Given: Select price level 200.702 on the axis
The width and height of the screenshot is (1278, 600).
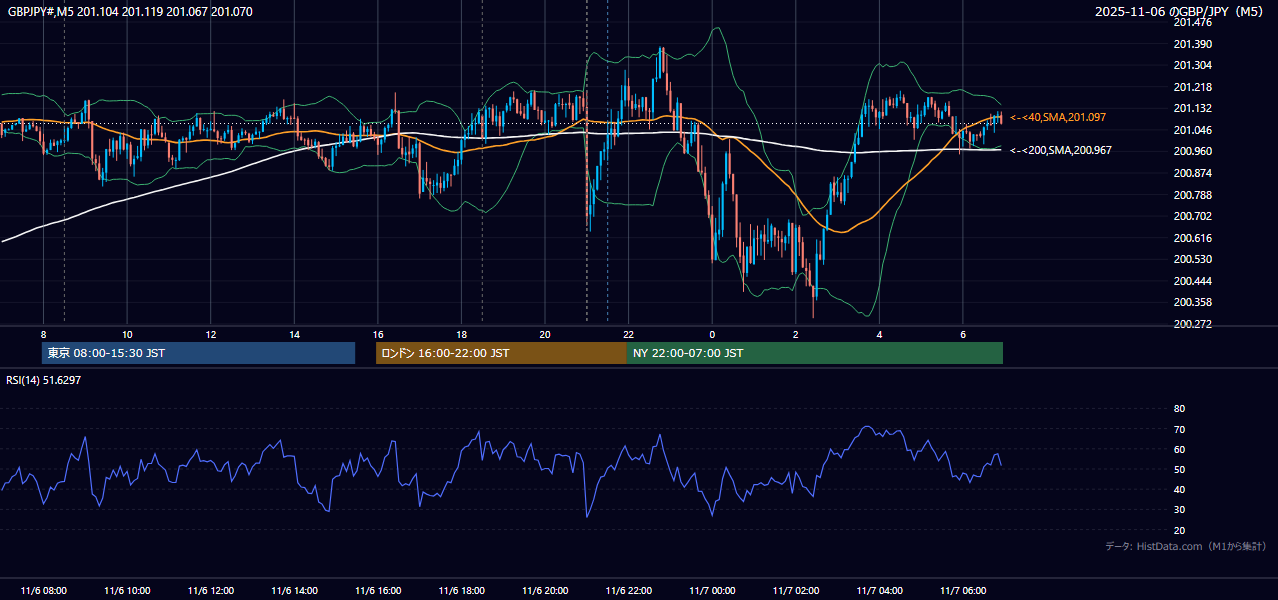Looking at the screenshot, I should point(1192,216).
